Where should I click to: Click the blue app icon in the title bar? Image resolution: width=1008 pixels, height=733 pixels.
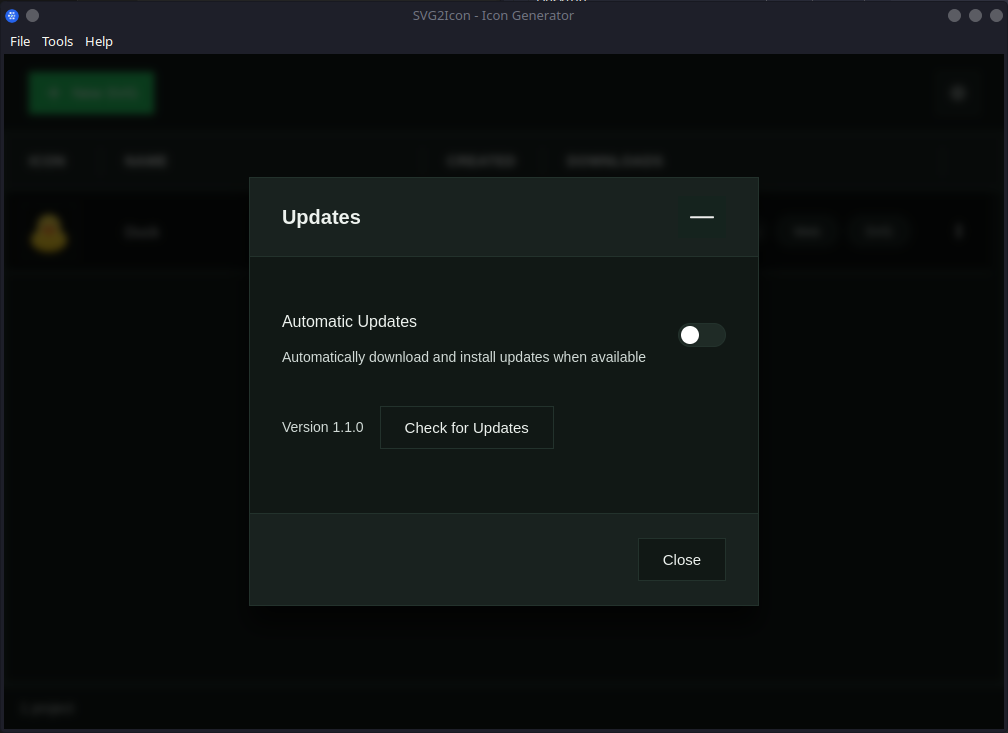(11, 15)
